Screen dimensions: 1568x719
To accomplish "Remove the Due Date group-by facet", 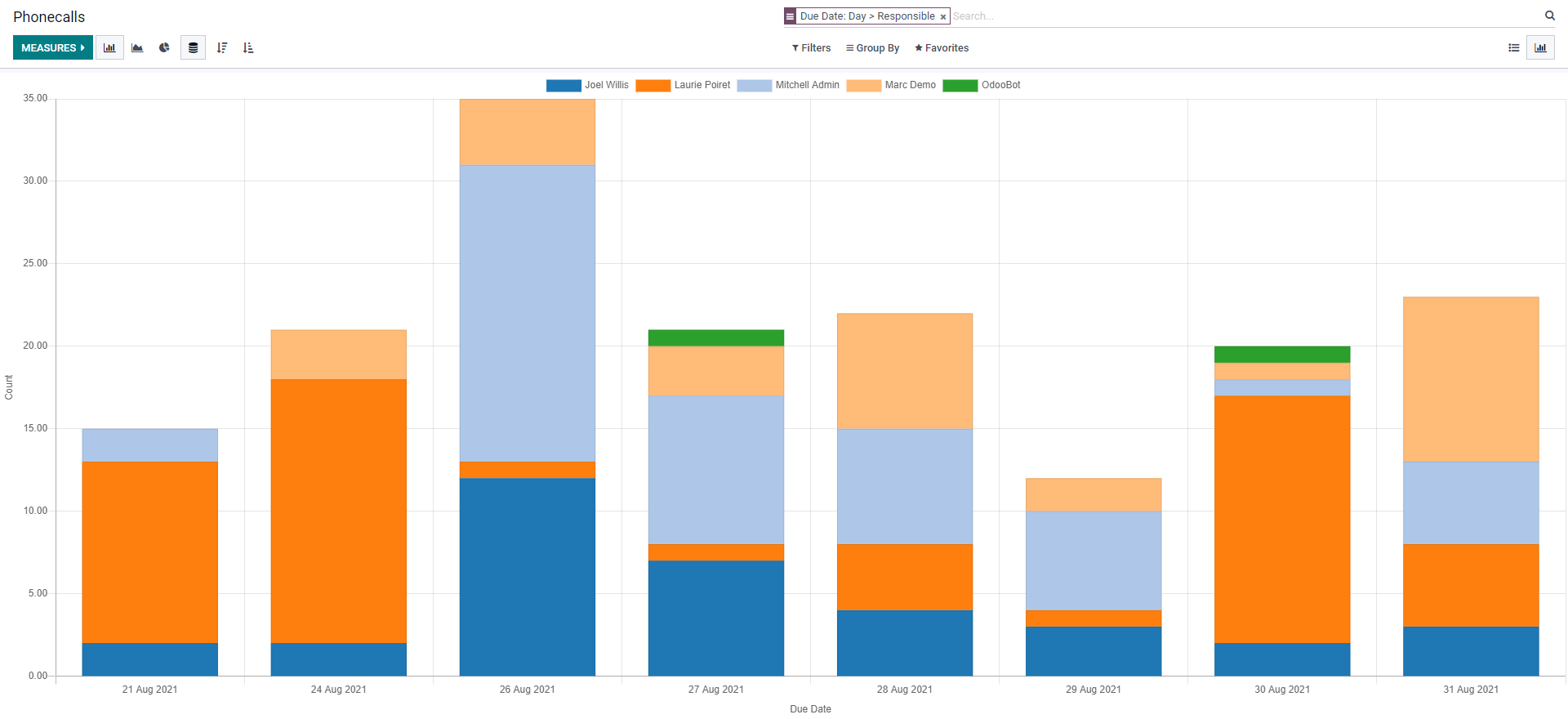I will pyautogui.click(x=942, y=17).
